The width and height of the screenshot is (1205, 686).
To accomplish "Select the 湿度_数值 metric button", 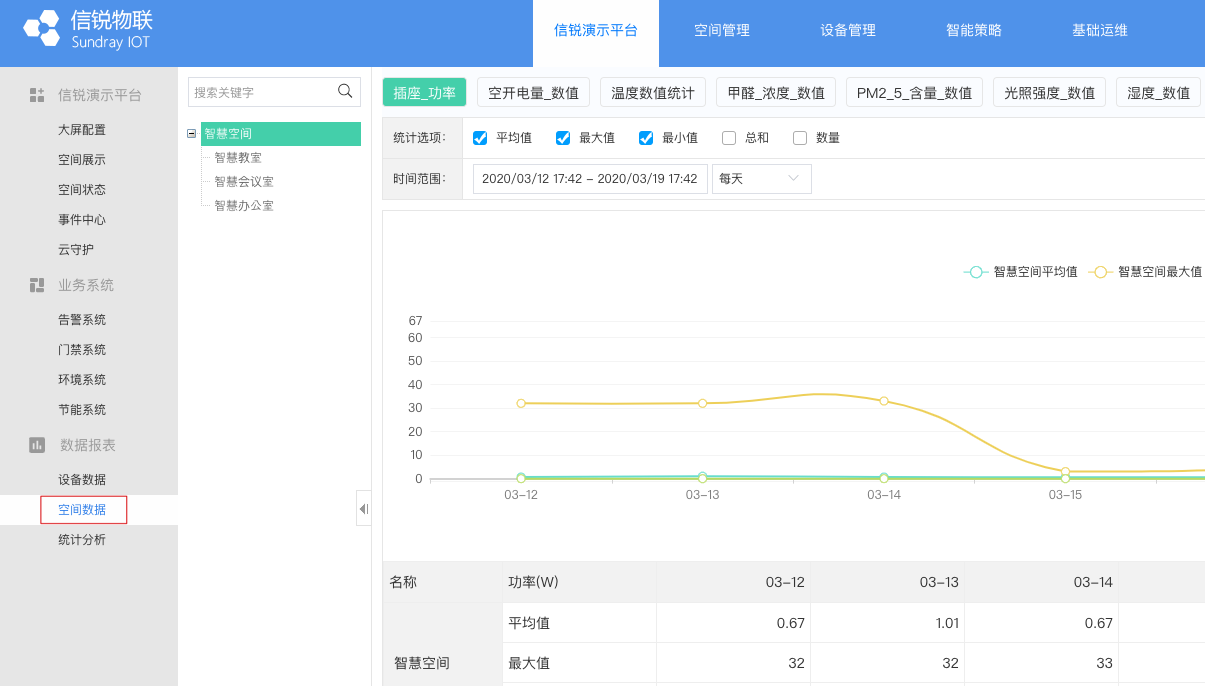I will 1159,93.
